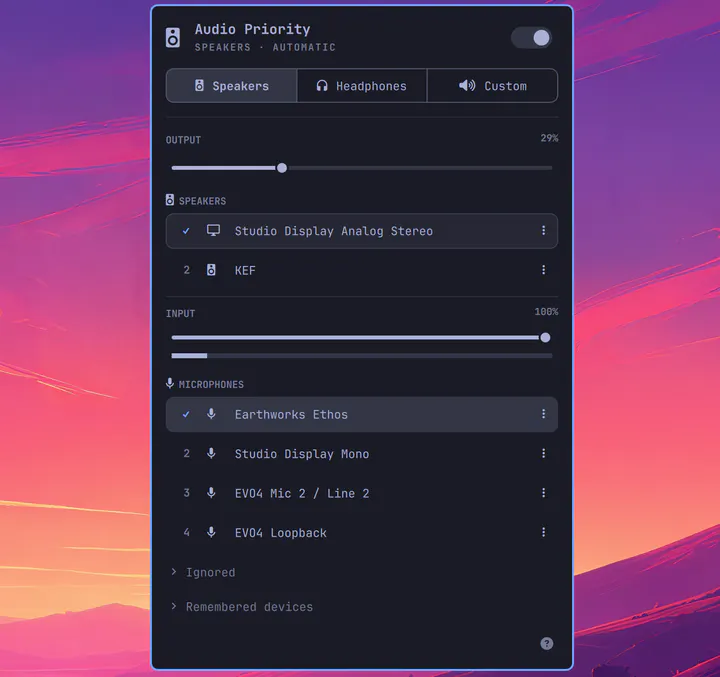Click the headphones icon in Headphones tab
The image size is (720, 677).
322,86
